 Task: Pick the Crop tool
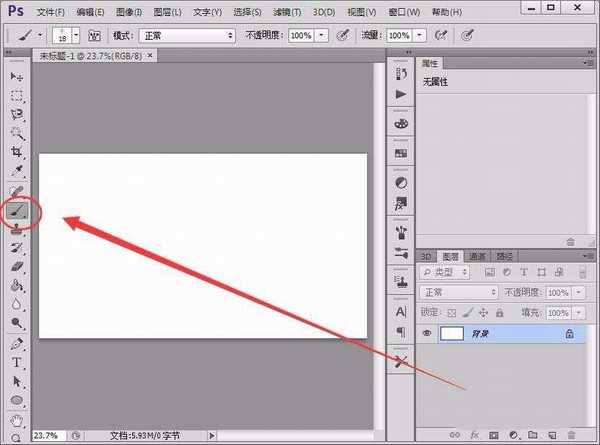click(17, 152)
